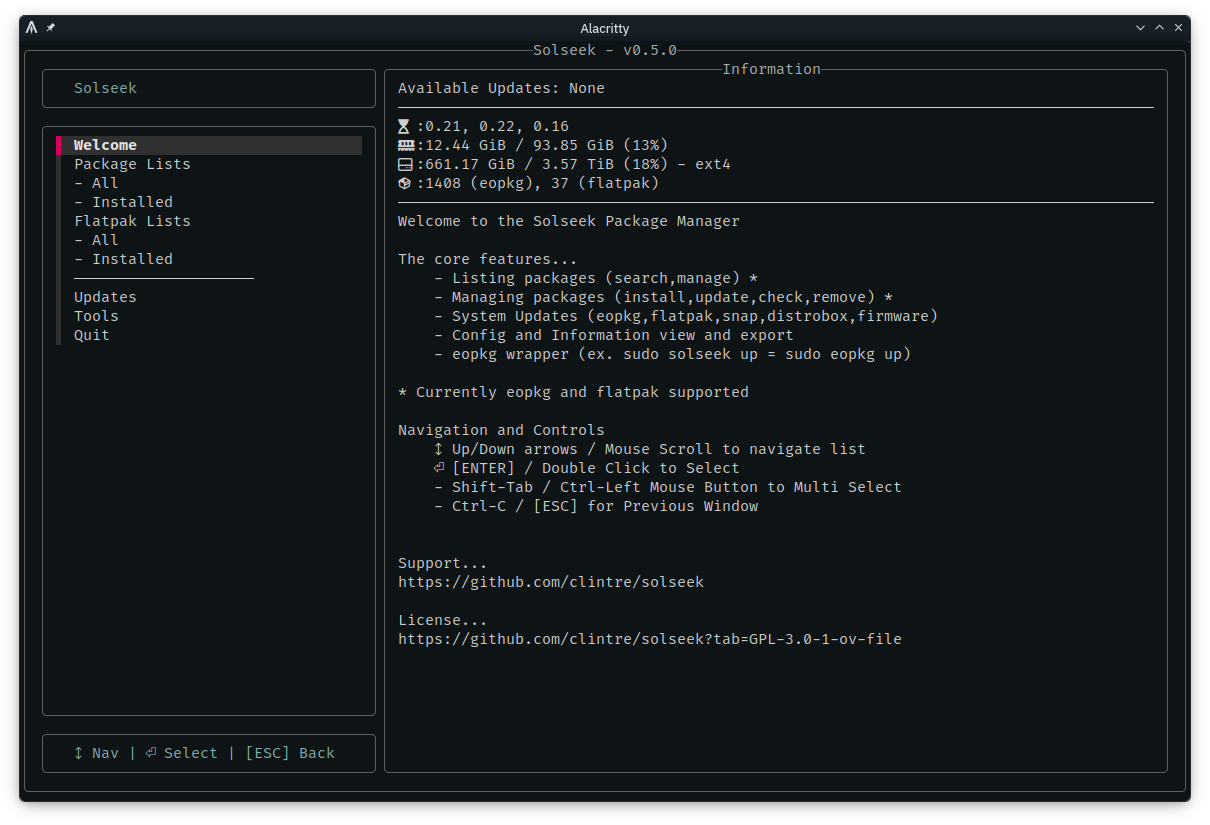Screen dimensions: 1210x825
Task: Click the disk usage icon
Action: click(405, 164)
